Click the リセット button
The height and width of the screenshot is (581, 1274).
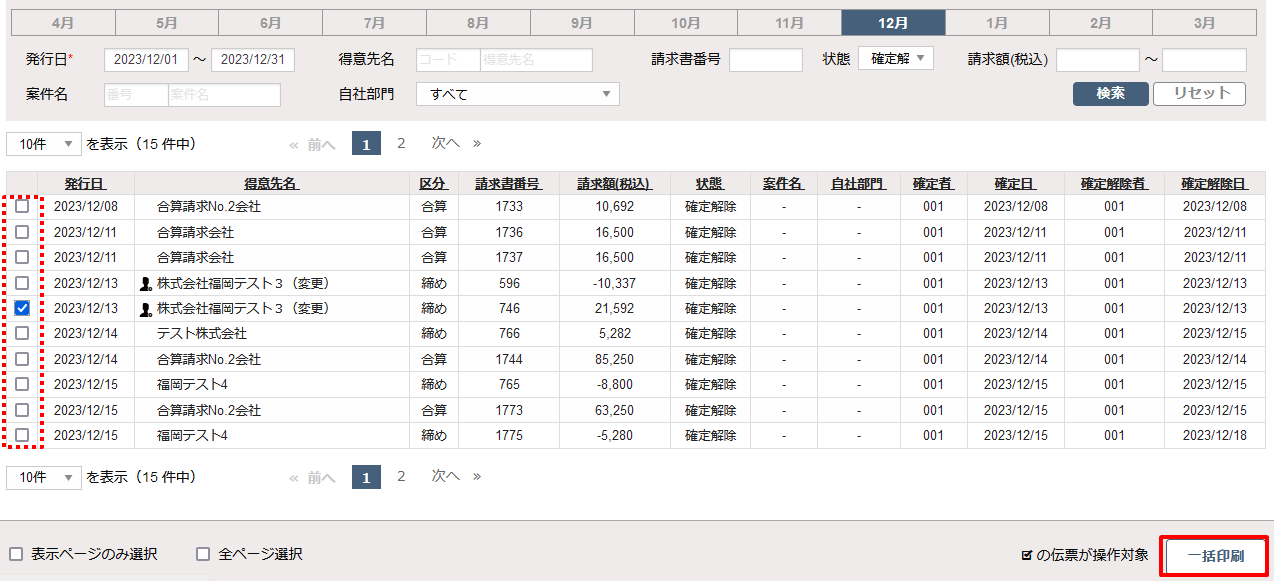pos(1199,93)
